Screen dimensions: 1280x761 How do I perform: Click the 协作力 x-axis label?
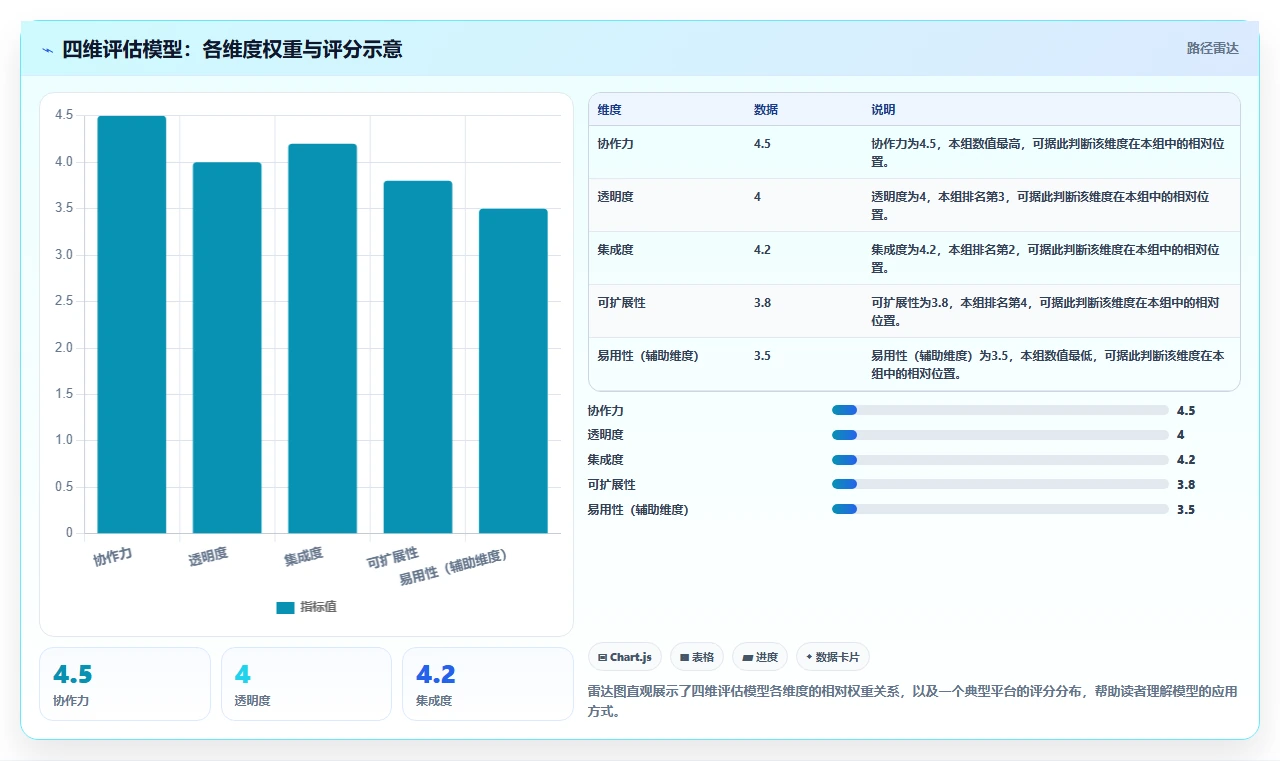[113, 557]
